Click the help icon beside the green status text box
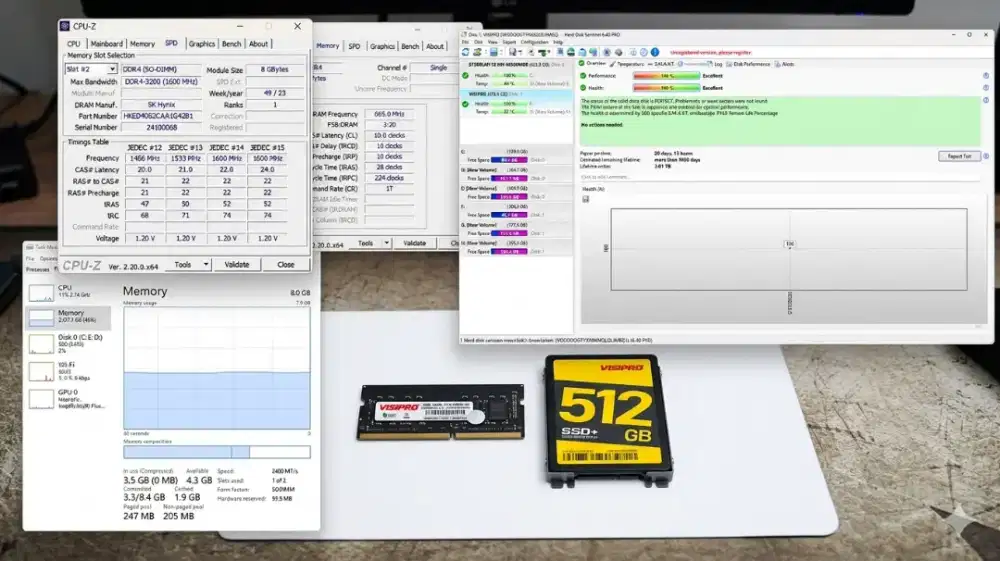 986,100
